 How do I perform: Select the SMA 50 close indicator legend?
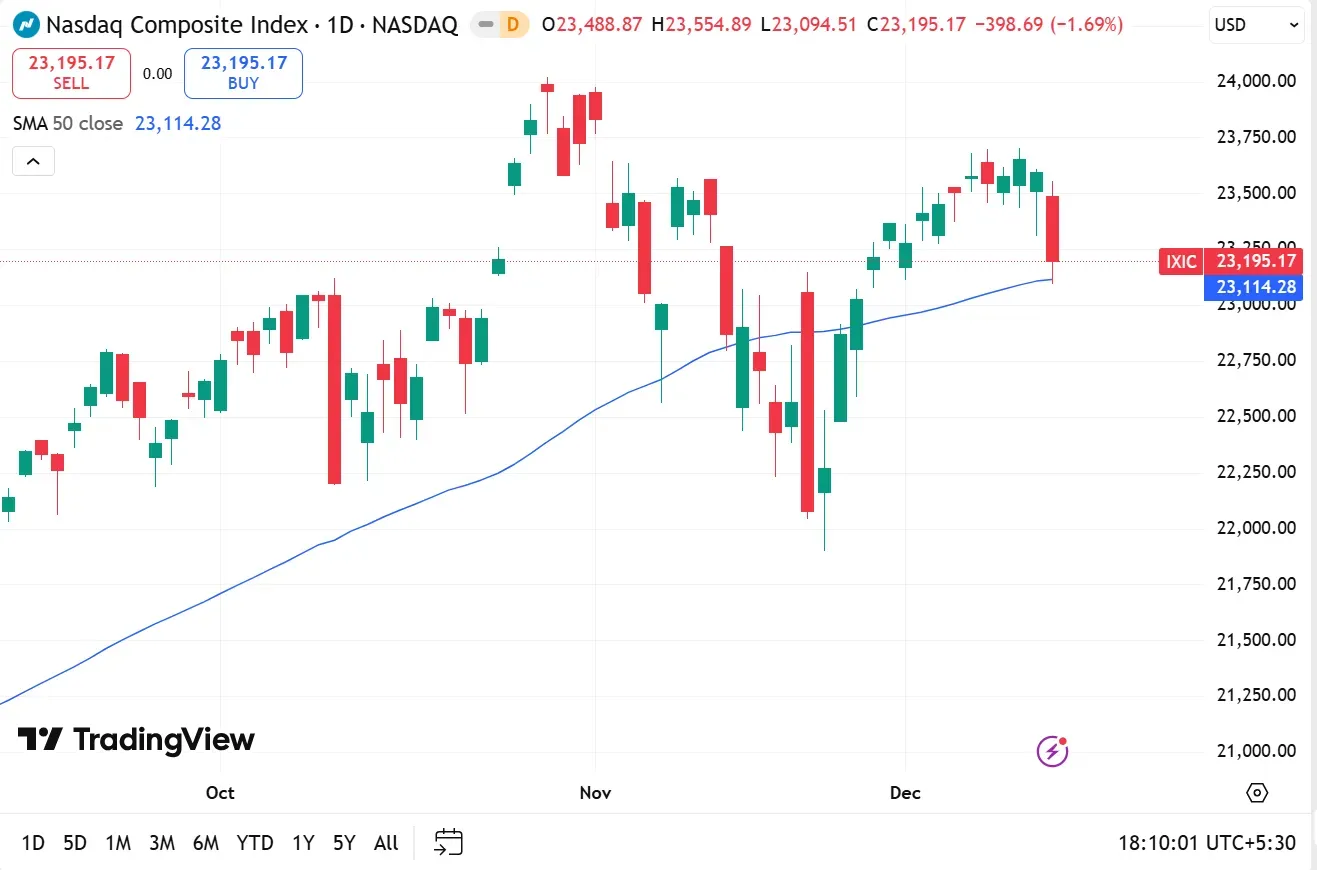(68, 124)
